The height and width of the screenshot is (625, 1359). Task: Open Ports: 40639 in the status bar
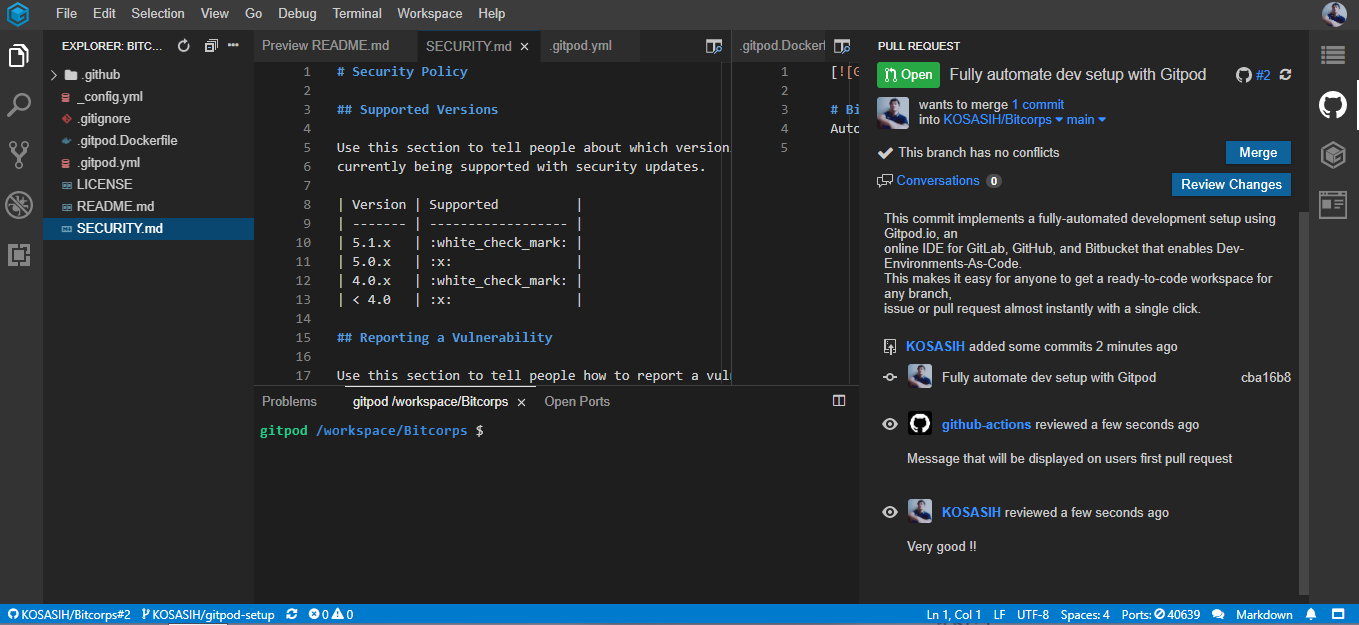tap(1160, 615)
